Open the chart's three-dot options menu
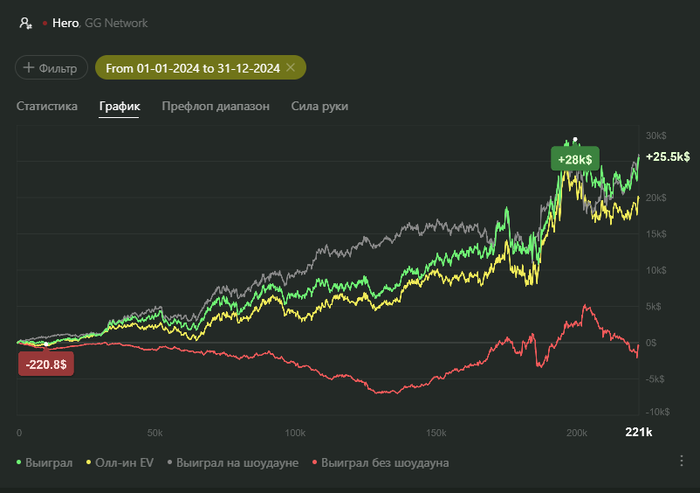The image size is (700, 493). [682, 461]
